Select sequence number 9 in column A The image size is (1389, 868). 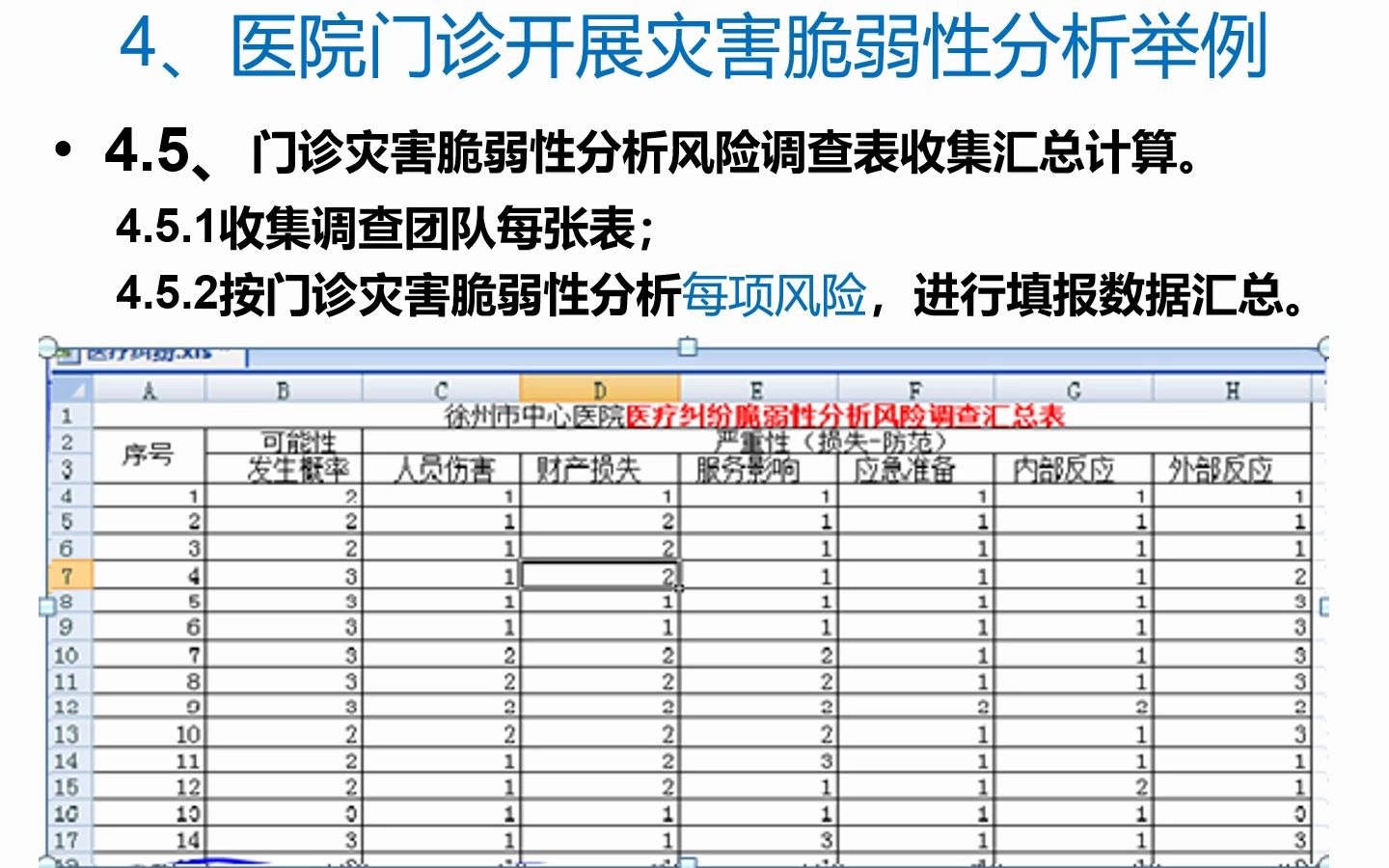149,707
